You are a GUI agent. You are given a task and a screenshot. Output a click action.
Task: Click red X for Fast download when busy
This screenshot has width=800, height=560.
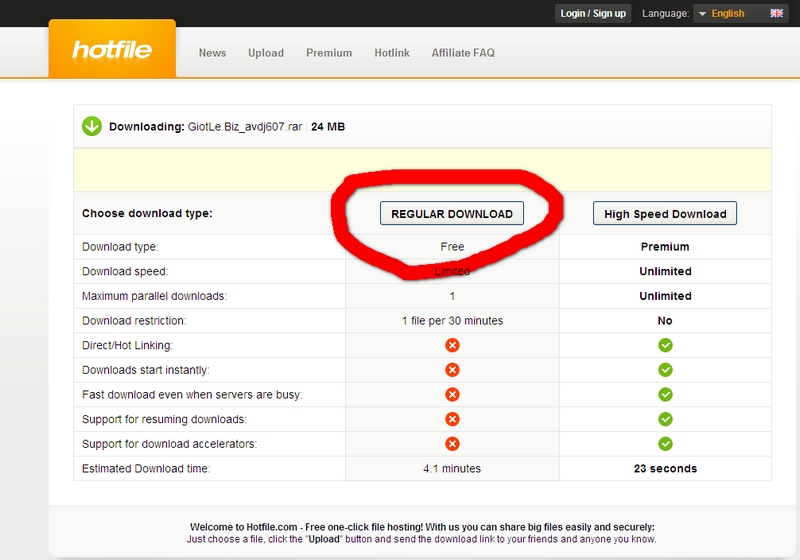point(452,394)
